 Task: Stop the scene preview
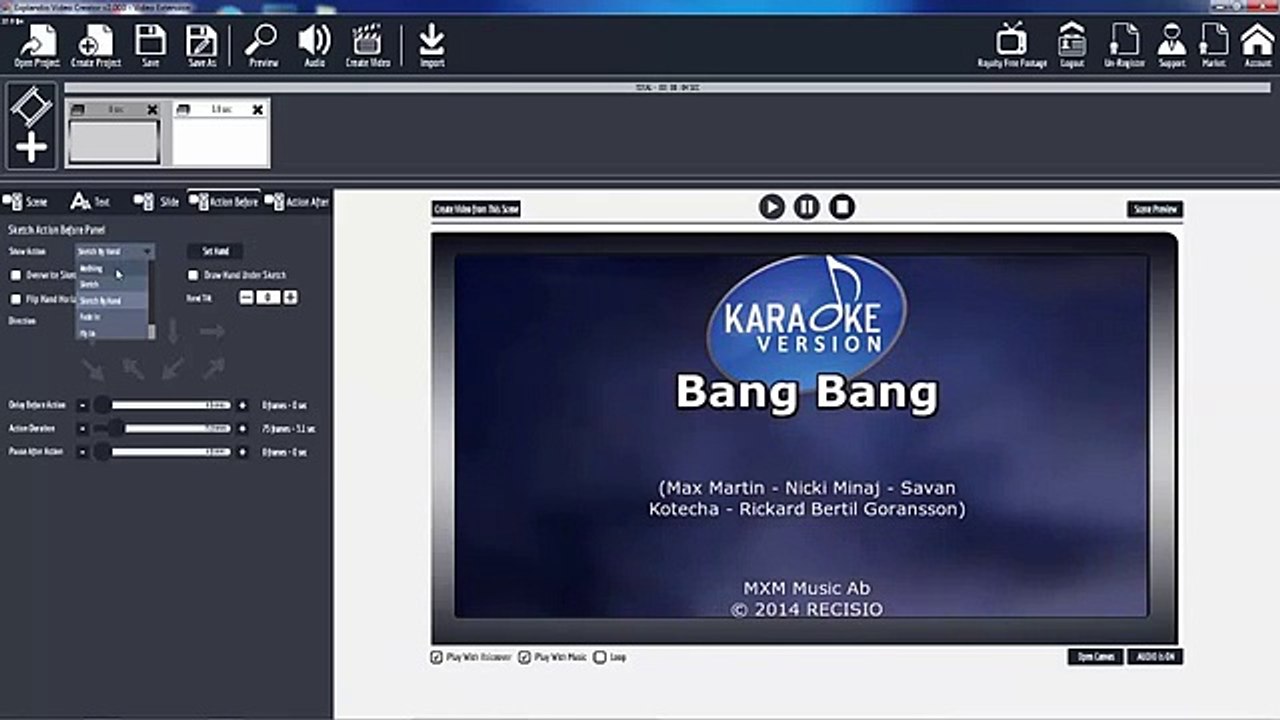pyautogui.click(x=842, y=207)
